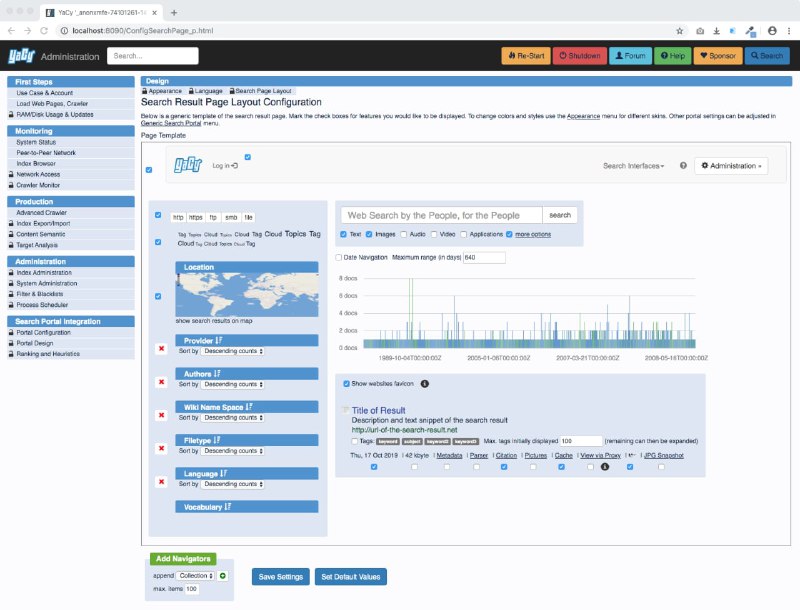Toggle the Audio search type checkbox

404,234
